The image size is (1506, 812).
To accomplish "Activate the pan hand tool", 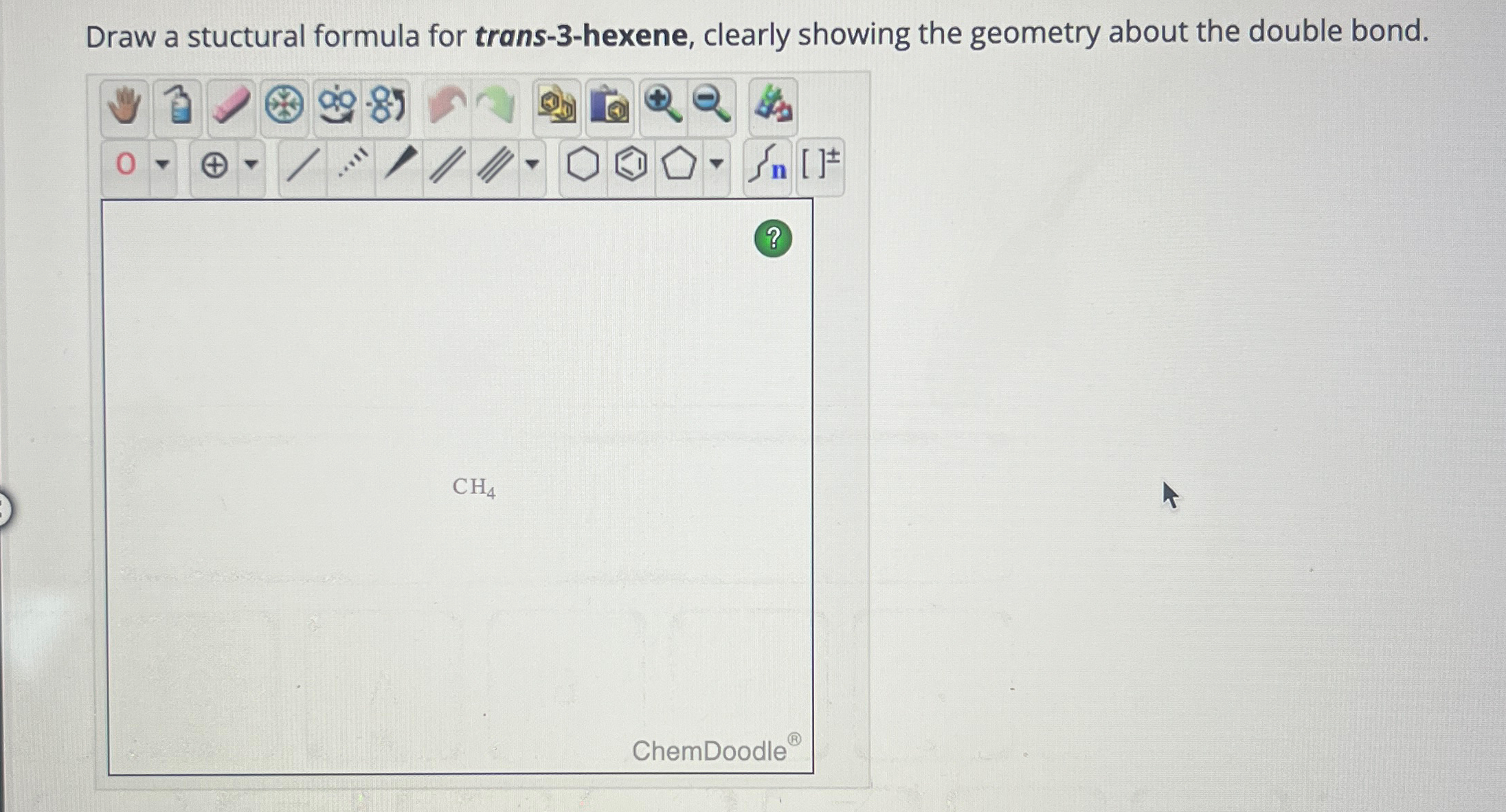I will (x=124, y=106).
